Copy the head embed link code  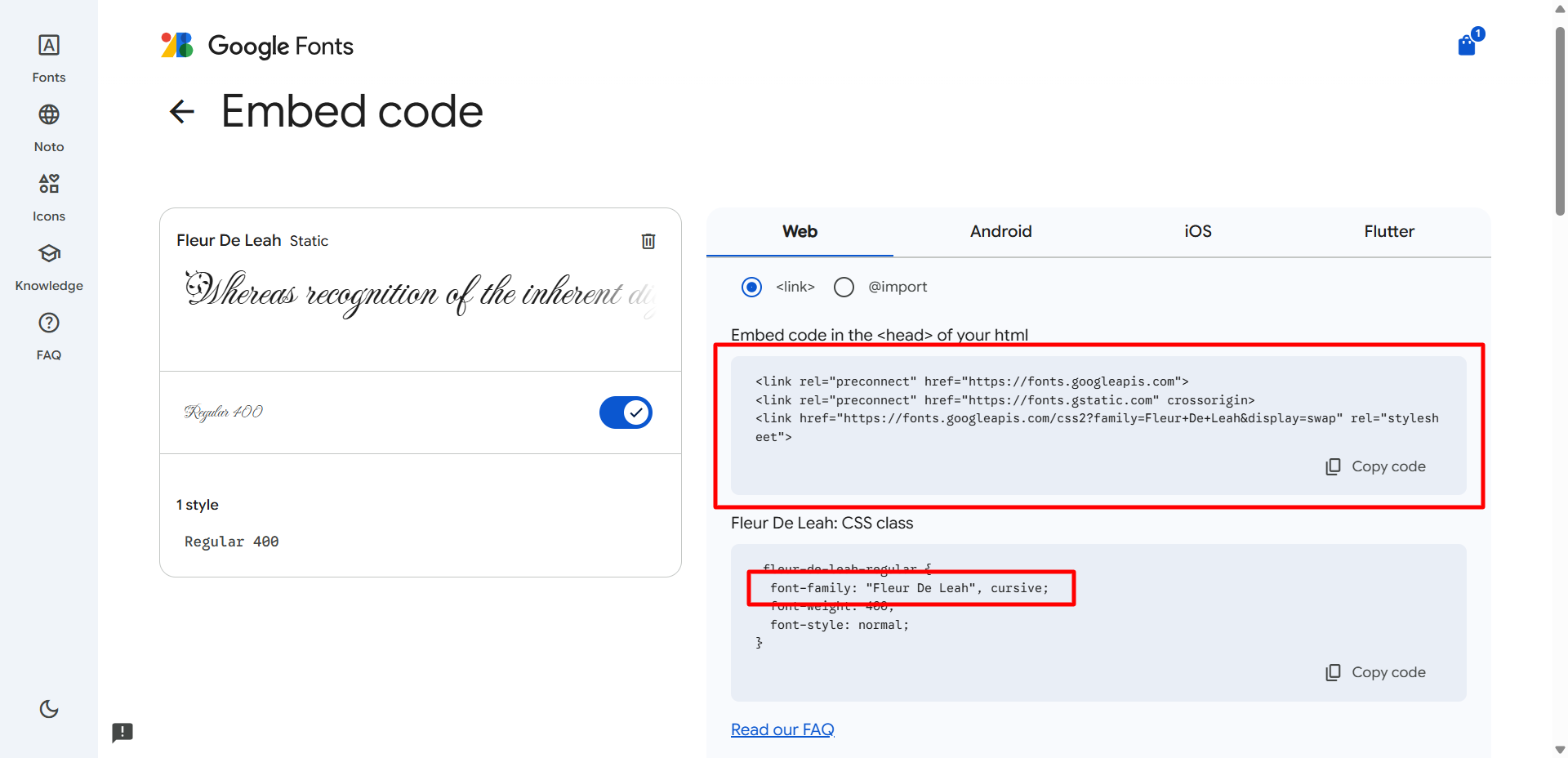[x=1375, y=466]
